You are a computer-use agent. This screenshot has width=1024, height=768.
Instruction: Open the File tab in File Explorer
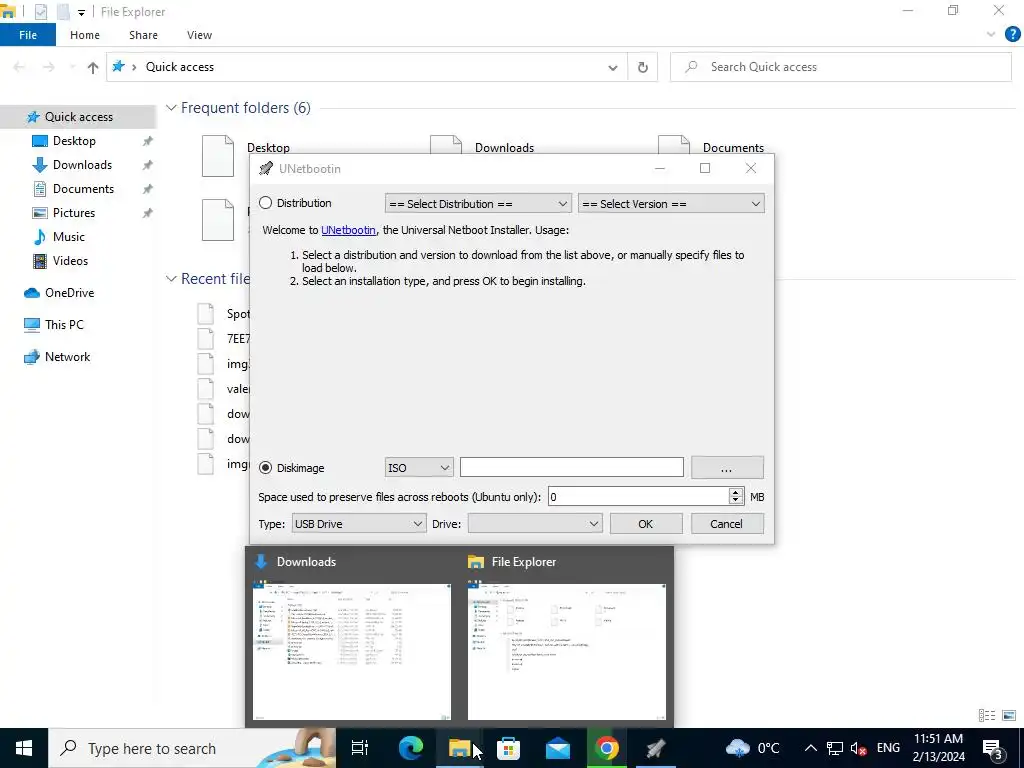[27, 35]
